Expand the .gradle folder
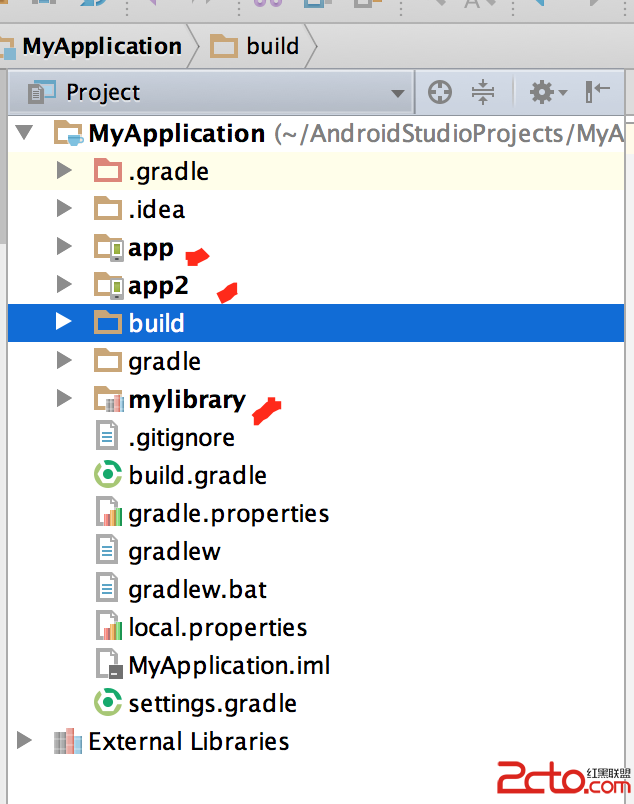Viewport: 634px width, 804px height. tap(65, 171)
